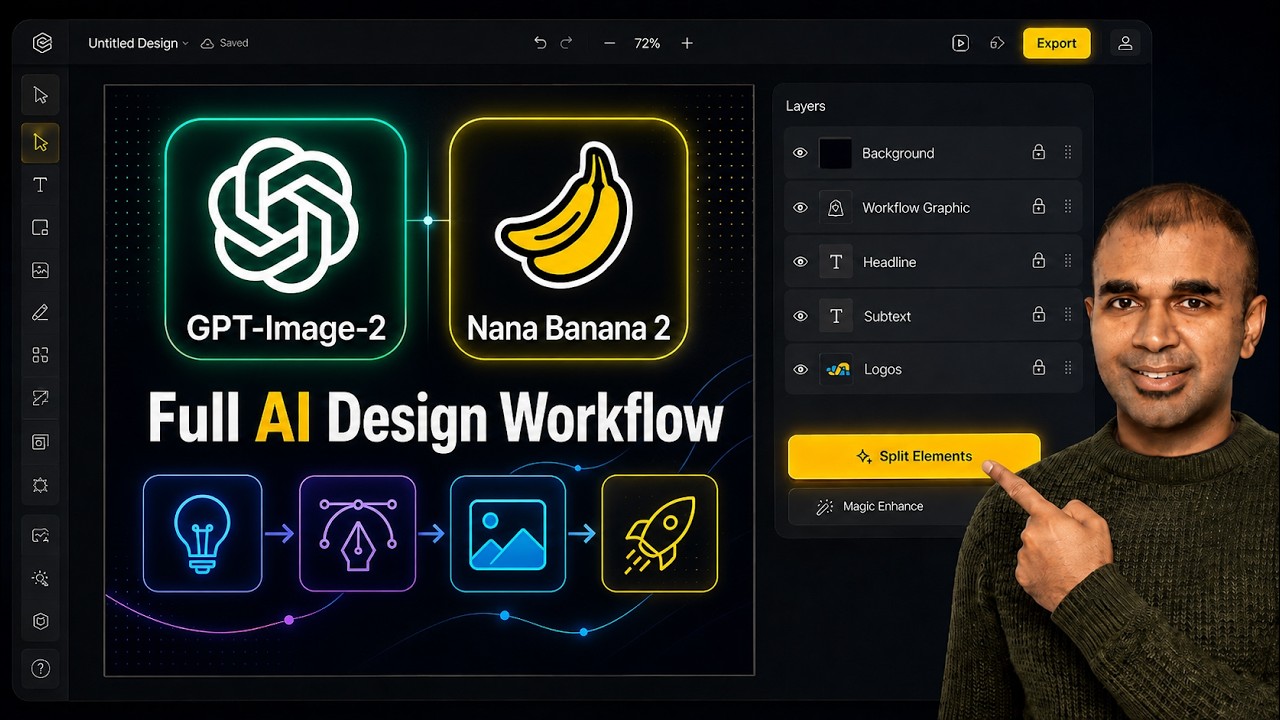Image resolution: width=1280 pixels, height=720 pixels.
Task: Hide the Workflow Graphic layer
Action: click(x=800, y=207)
